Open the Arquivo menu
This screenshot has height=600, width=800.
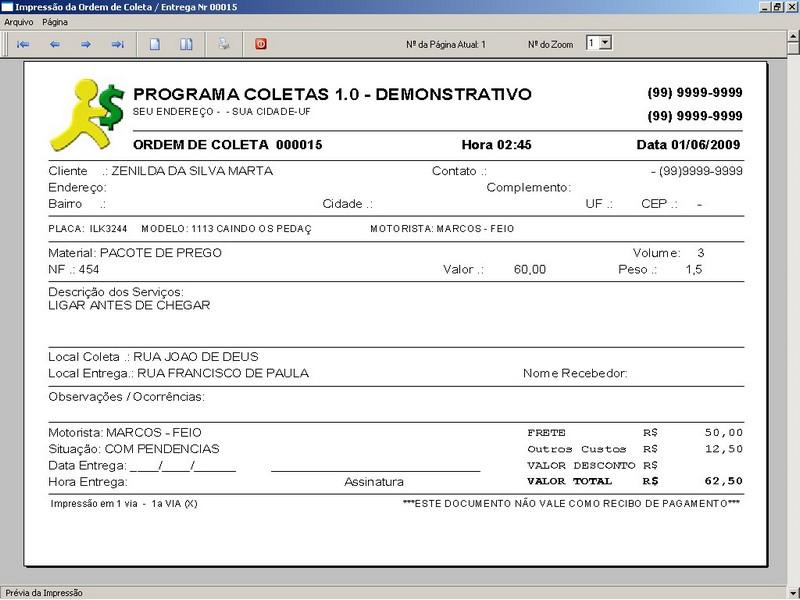pos(18,22)
